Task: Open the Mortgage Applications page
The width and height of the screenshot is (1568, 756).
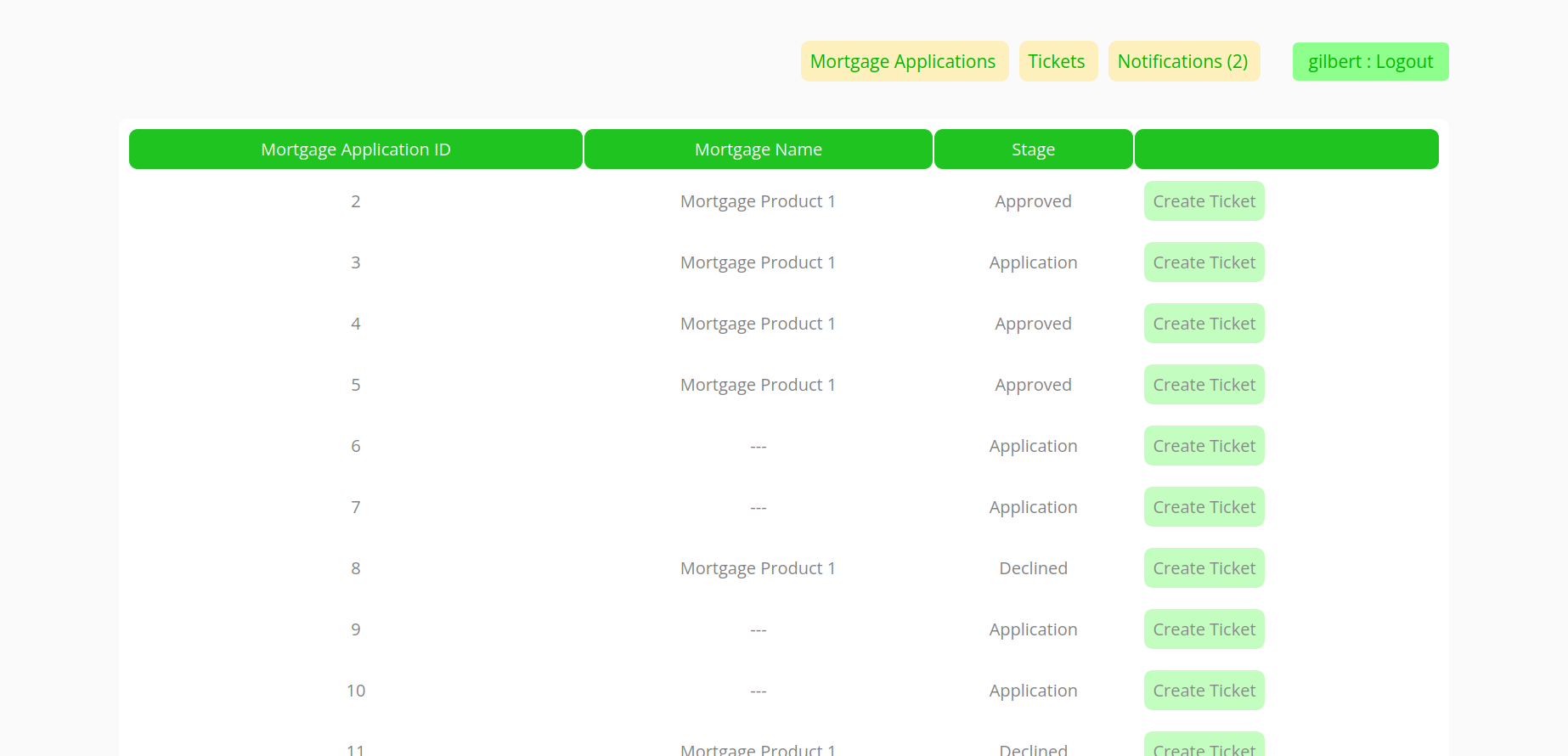Action: coord(905,61)
